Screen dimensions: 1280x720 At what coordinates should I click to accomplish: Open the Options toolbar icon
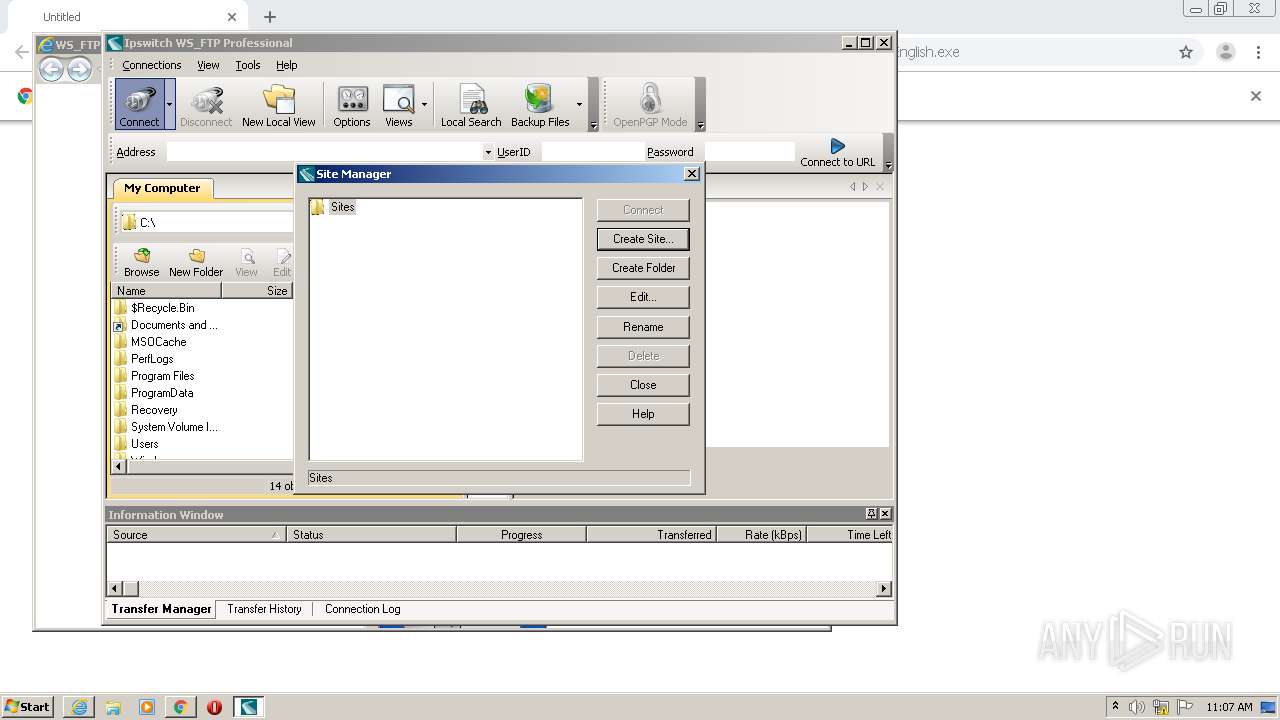352,104
